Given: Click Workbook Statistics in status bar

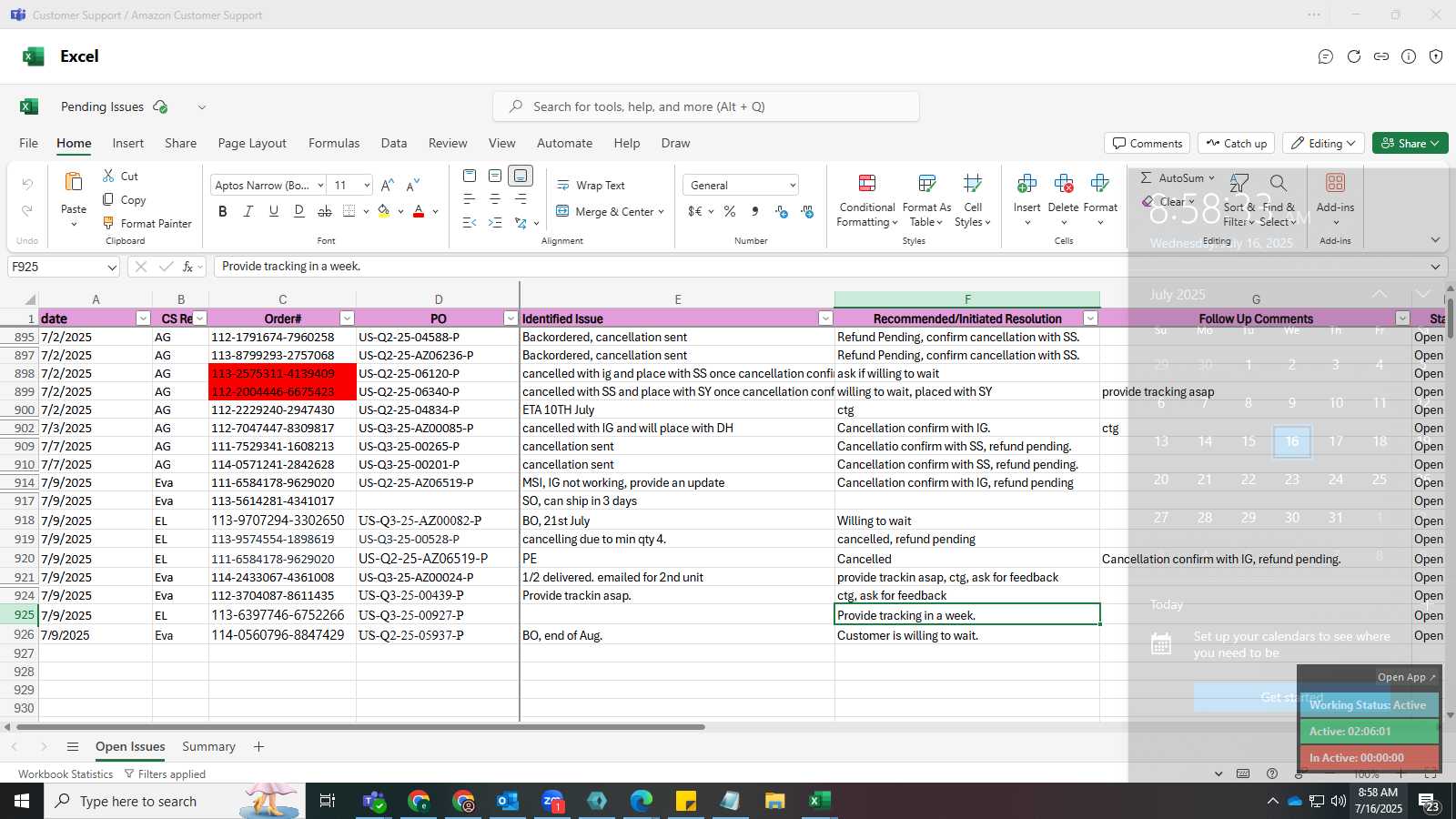Looking at the screenshot, I should (66, 774).
